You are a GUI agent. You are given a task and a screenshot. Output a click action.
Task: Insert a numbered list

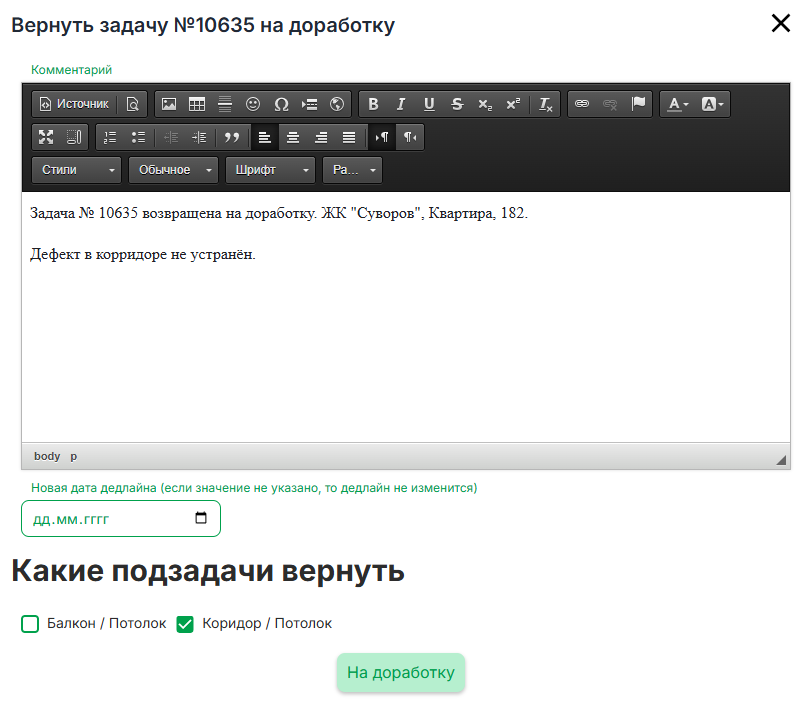(x=110, y=137)
